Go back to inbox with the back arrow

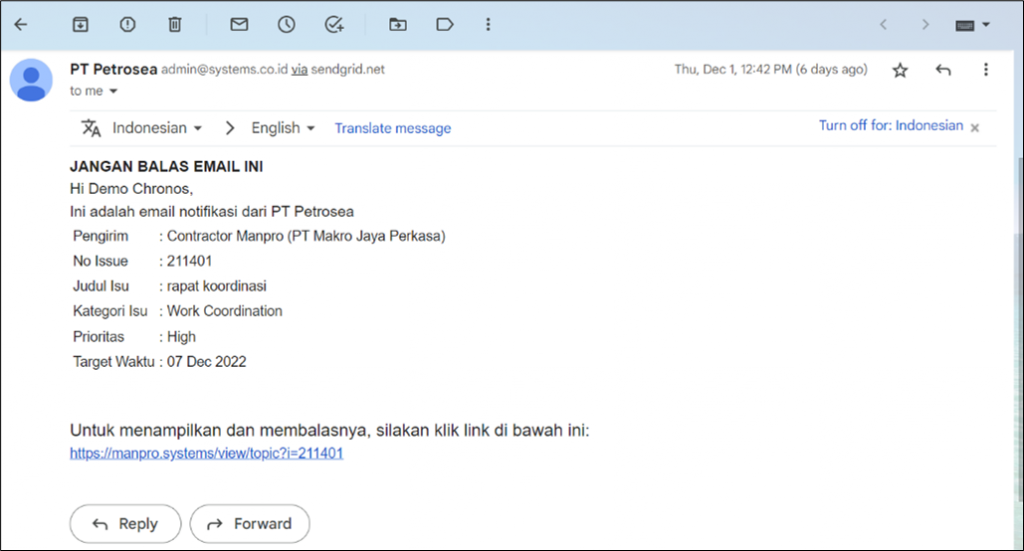(x=21, y=25)
